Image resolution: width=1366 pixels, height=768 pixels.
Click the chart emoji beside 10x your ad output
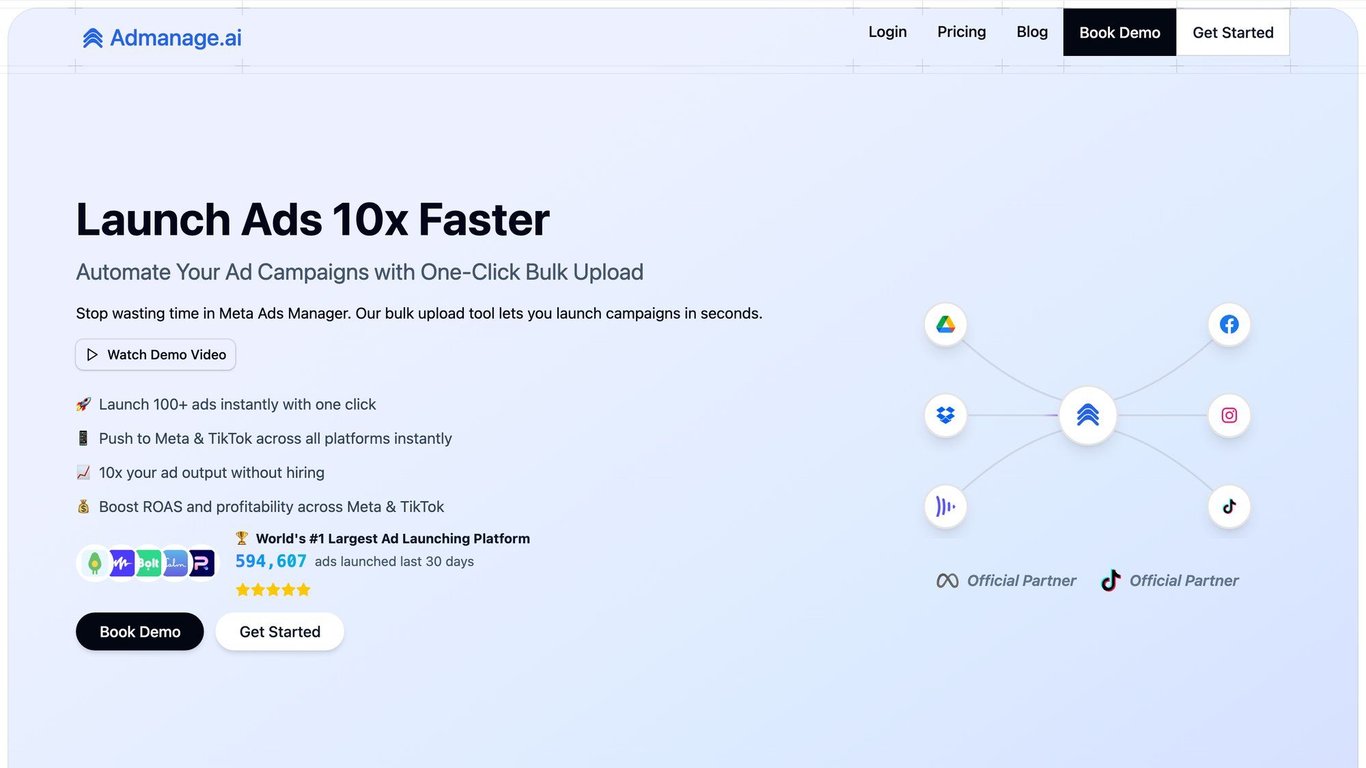pyautogui.click(x=84, y=472)
